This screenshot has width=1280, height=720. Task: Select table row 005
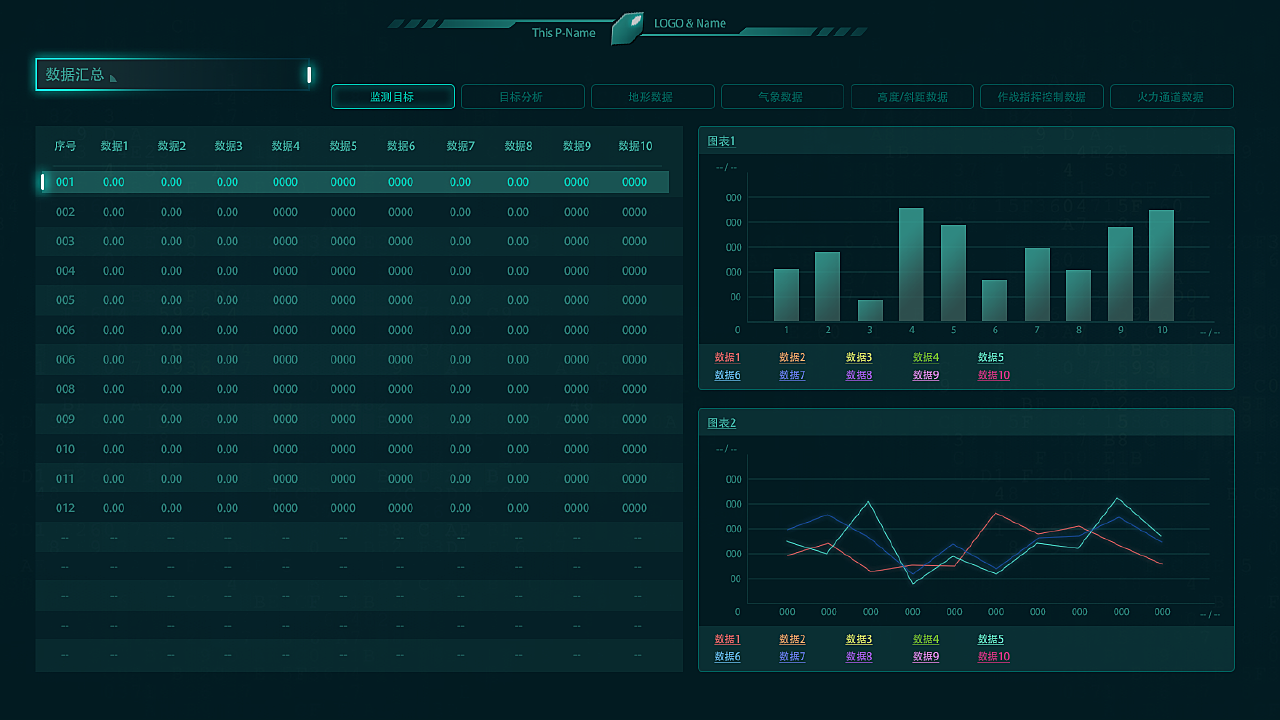click(x=359, y=300)
